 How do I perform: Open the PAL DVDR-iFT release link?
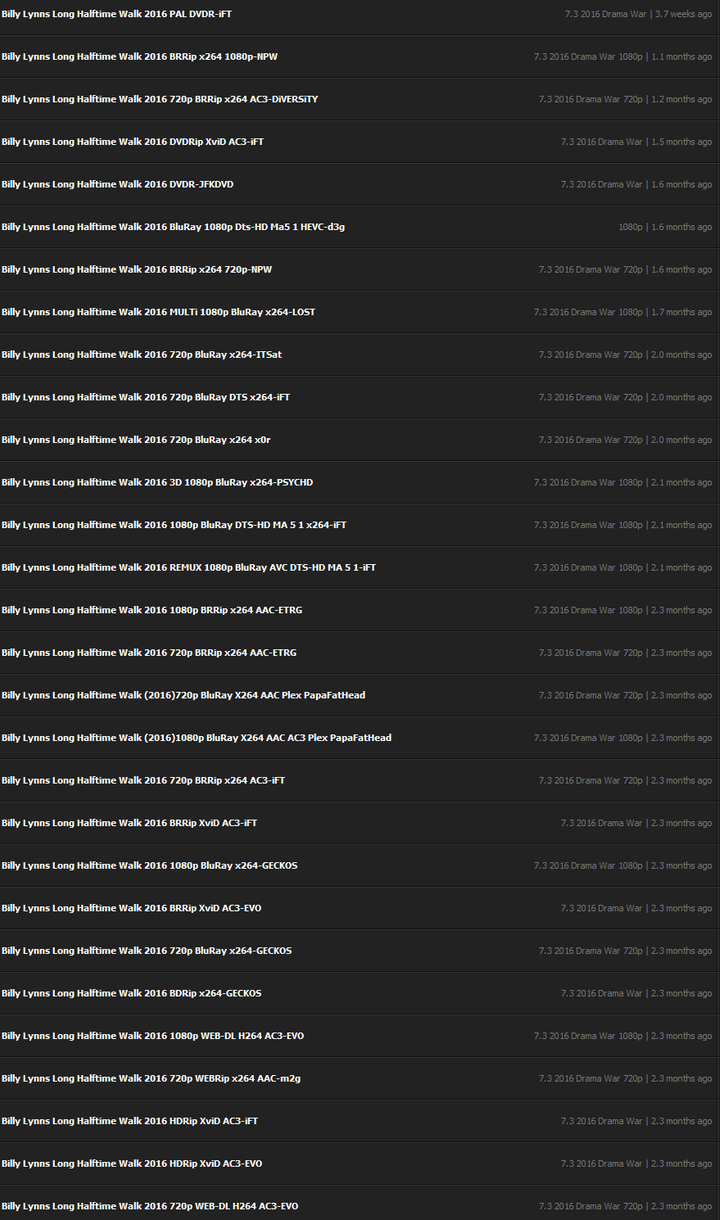[117, 14]
